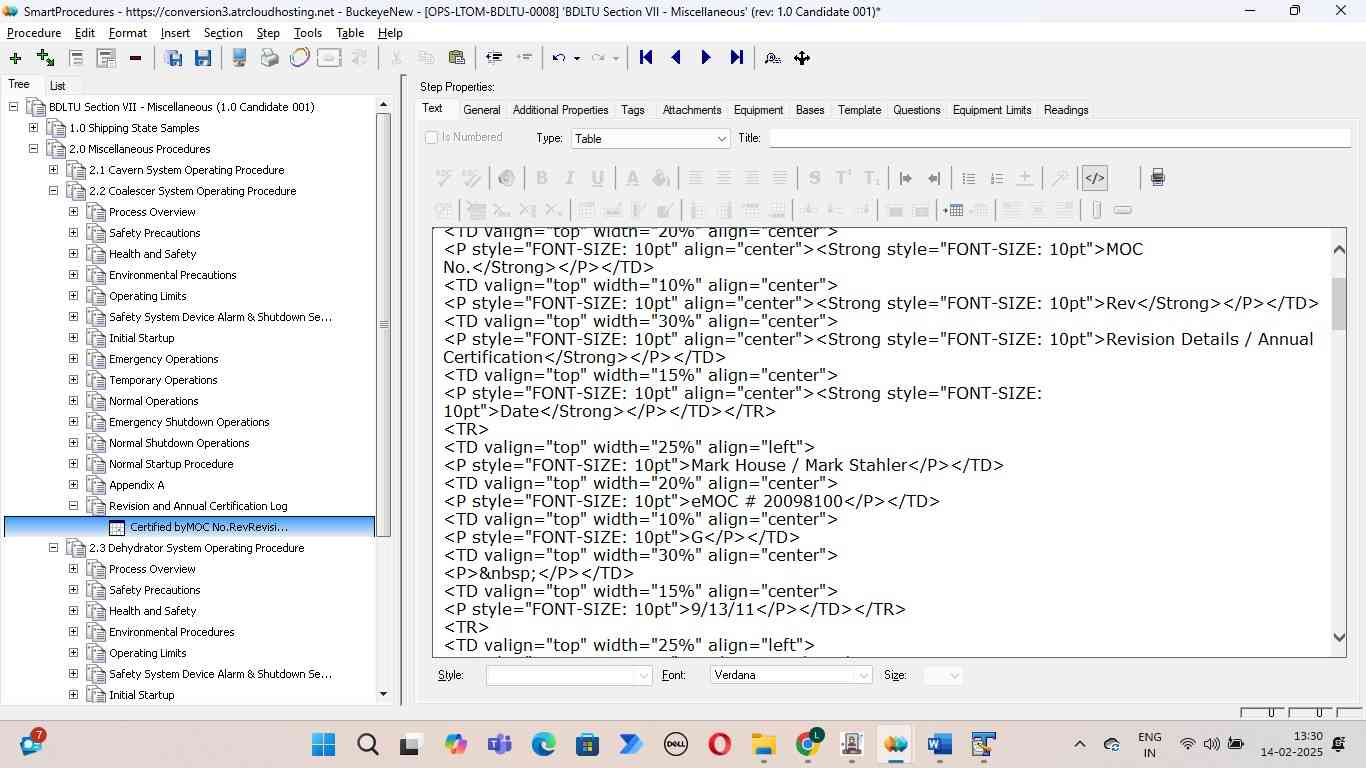Select the Certified byMOC No.RevRevisi... table item
This screenshot has width=1366, height=768.
click(209, 527)
